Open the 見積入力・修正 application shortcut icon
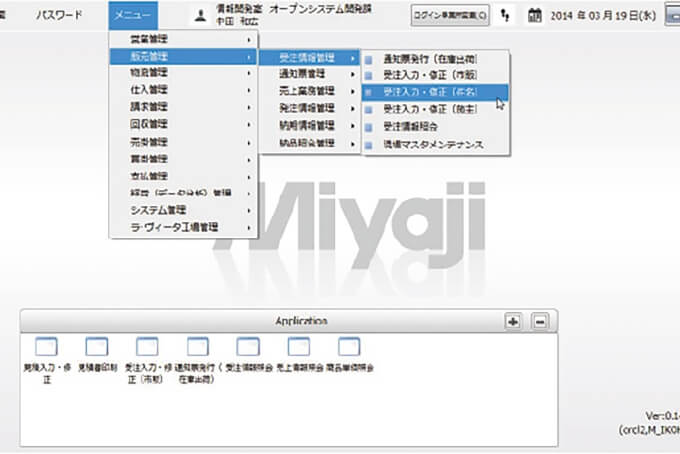Image resolution: width=680 pixels, height=454 pixels. 46,346
